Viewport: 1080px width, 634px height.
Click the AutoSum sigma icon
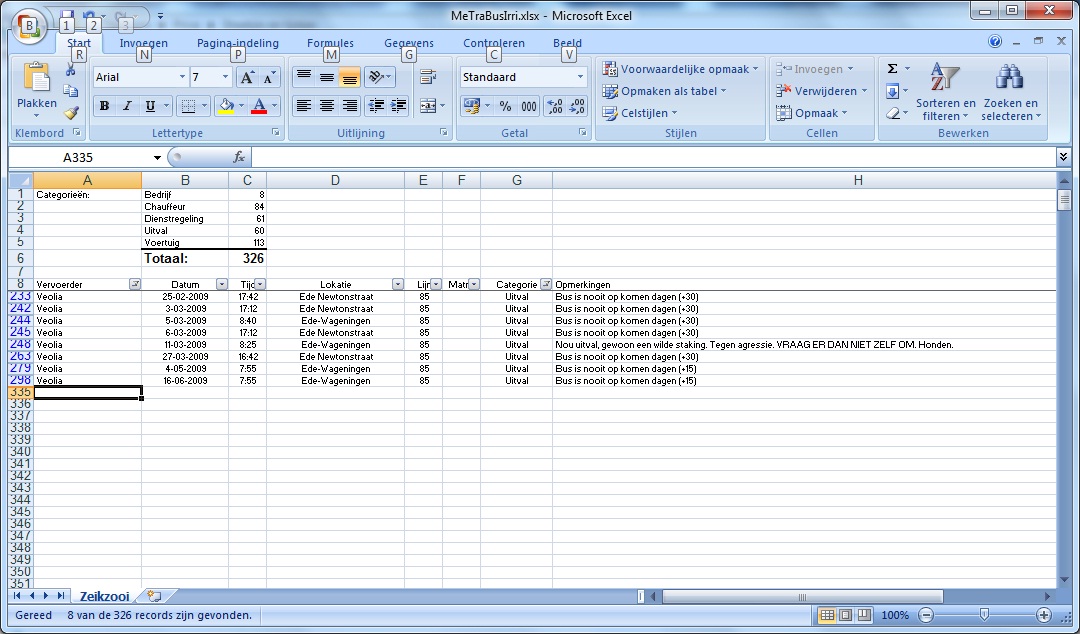(892, 69)
